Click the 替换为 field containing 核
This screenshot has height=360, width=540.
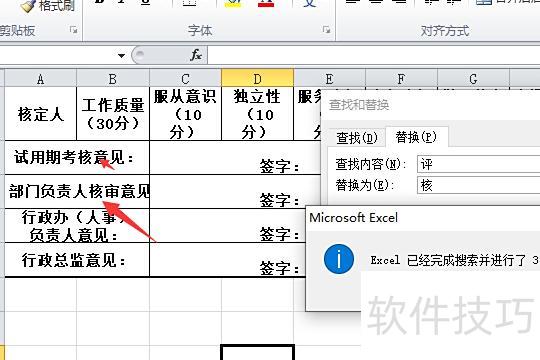(479, 185)
